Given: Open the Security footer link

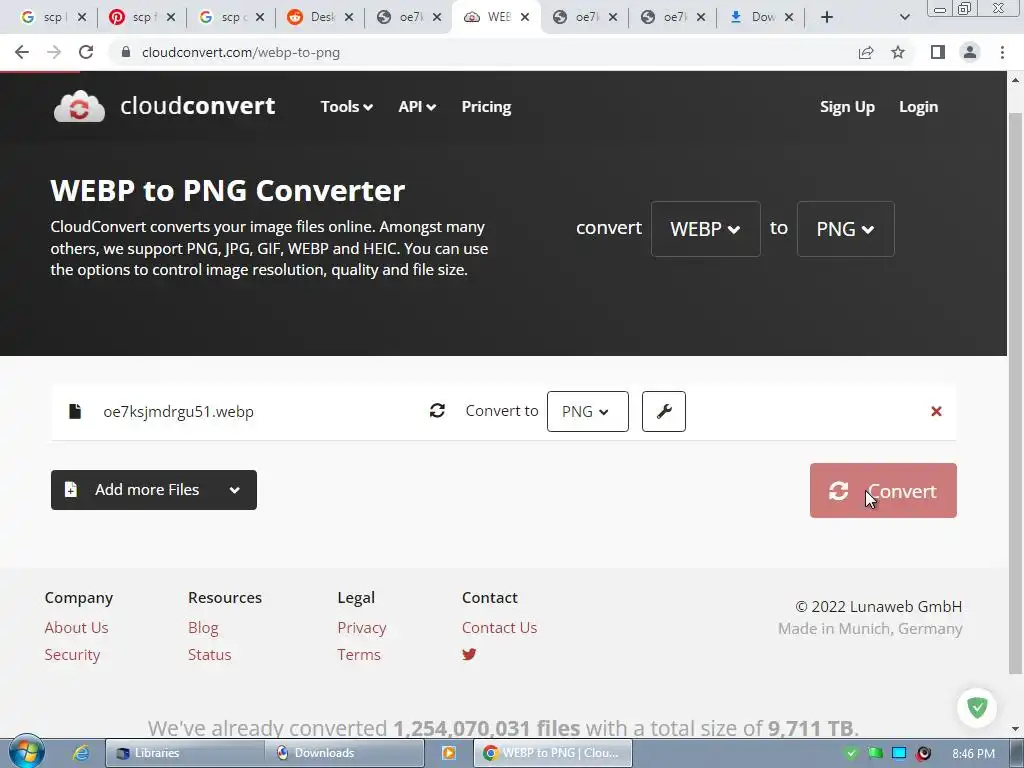Looking at the screenshot, I should click(x=72, y=654).
